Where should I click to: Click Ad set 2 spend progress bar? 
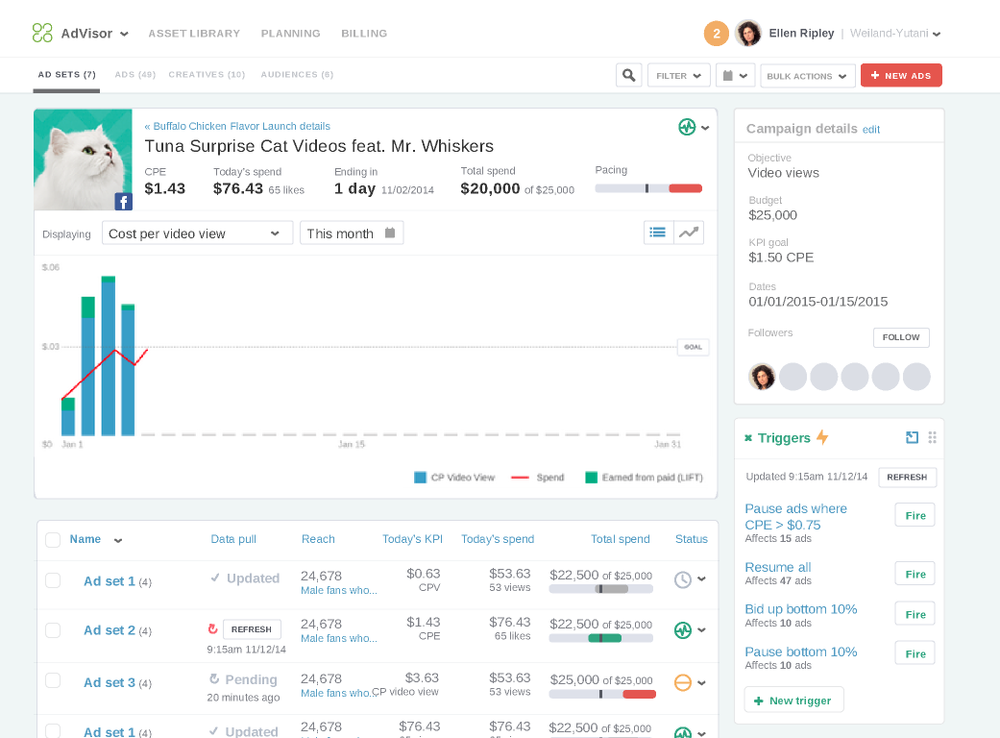(601, 638)
